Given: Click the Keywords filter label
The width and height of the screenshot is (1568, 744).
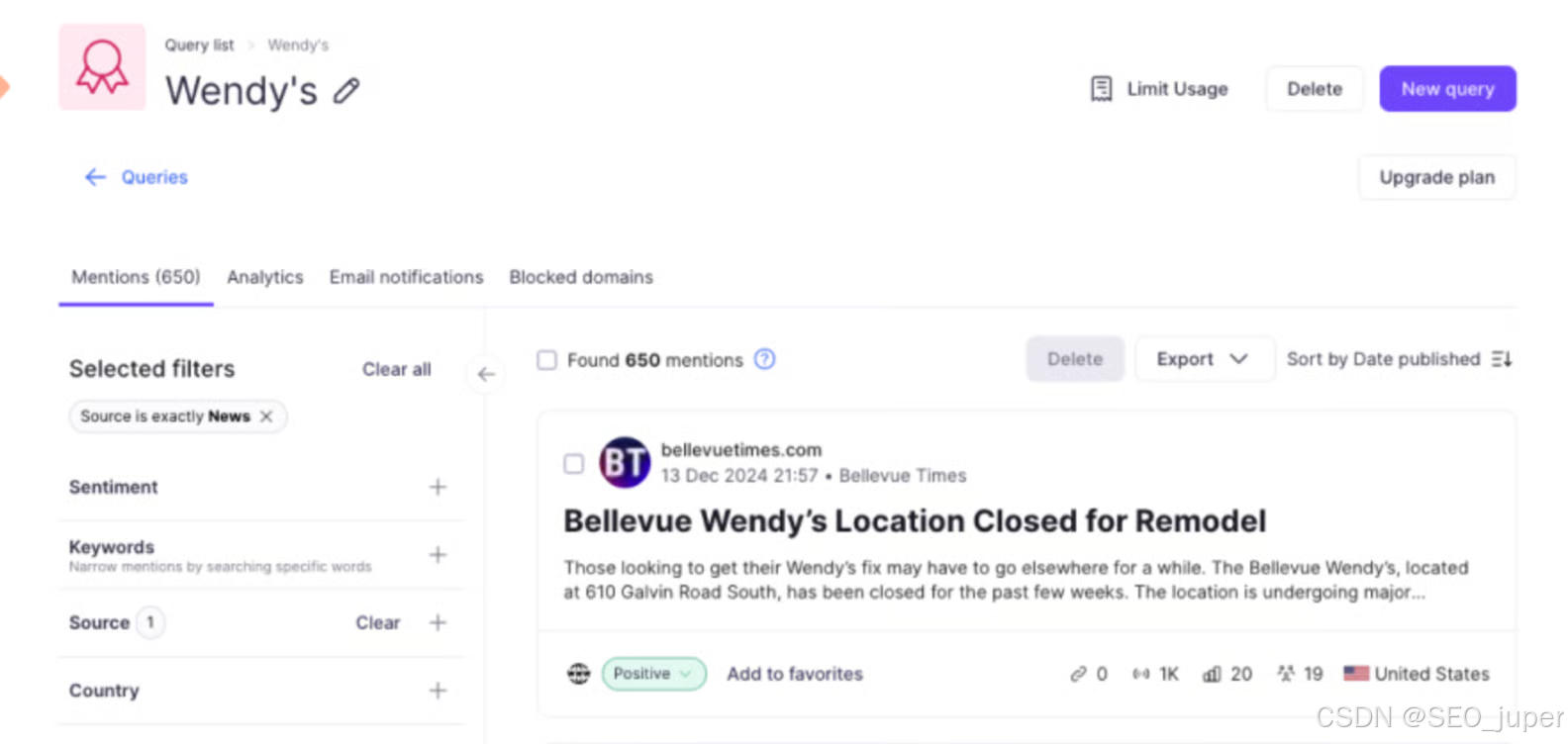Looking at the screenshot, I should pos(112,547).
